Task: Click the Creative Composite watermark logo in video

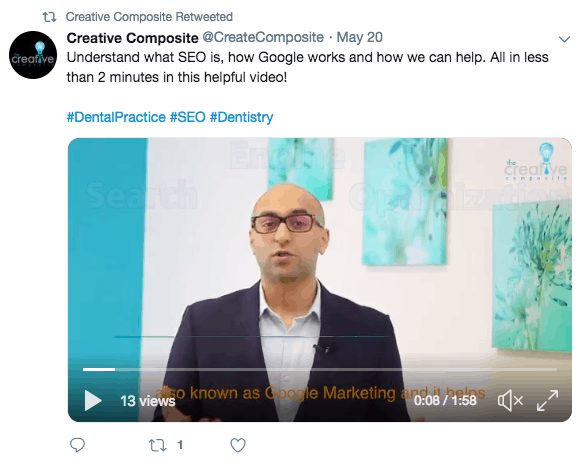Action: [536, 162]
